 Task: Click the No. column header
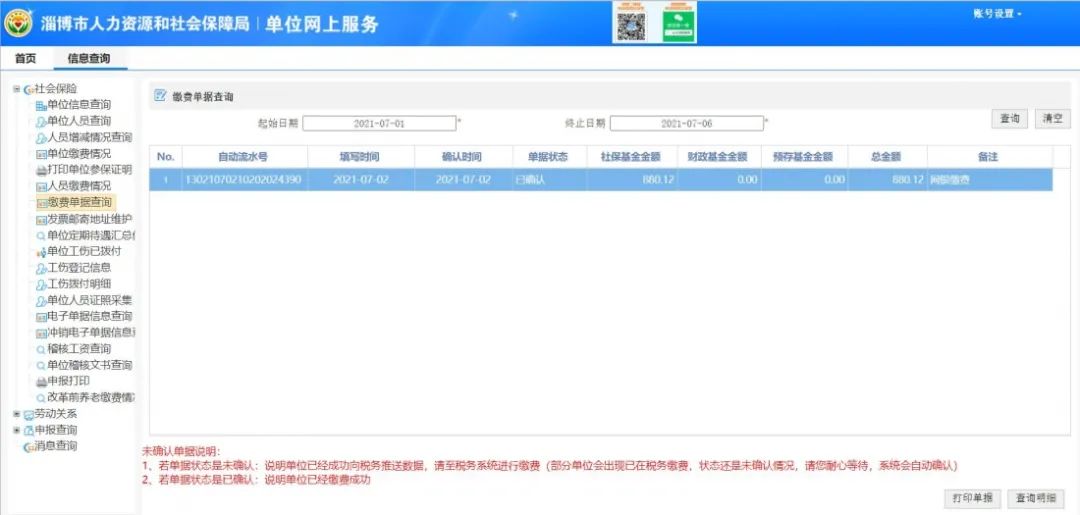click(x=166, y=157)
